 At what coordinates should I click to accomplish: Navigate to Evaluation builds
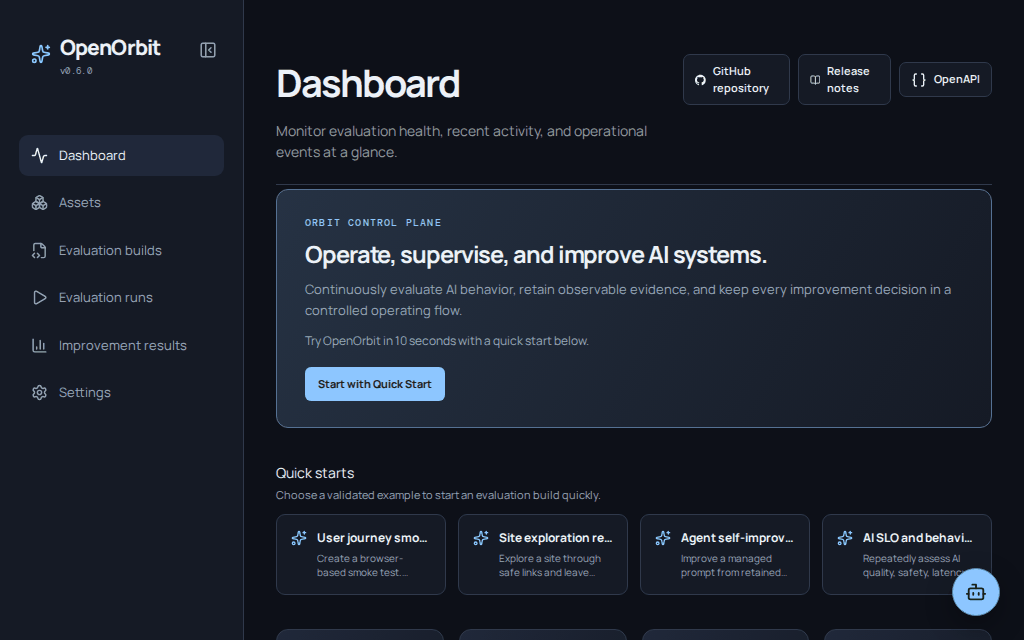tap(121, 251)
